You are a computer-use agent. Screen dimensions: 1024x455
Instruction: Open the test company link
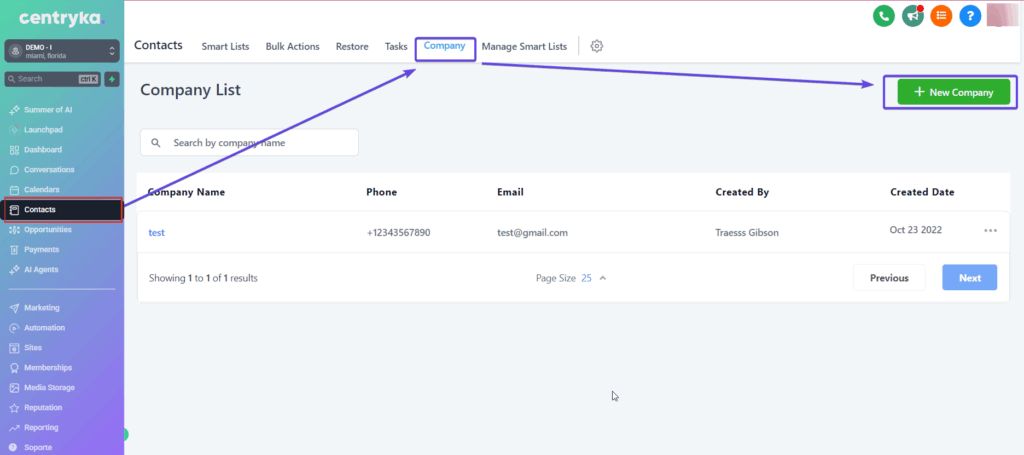[x=156, y=232]
